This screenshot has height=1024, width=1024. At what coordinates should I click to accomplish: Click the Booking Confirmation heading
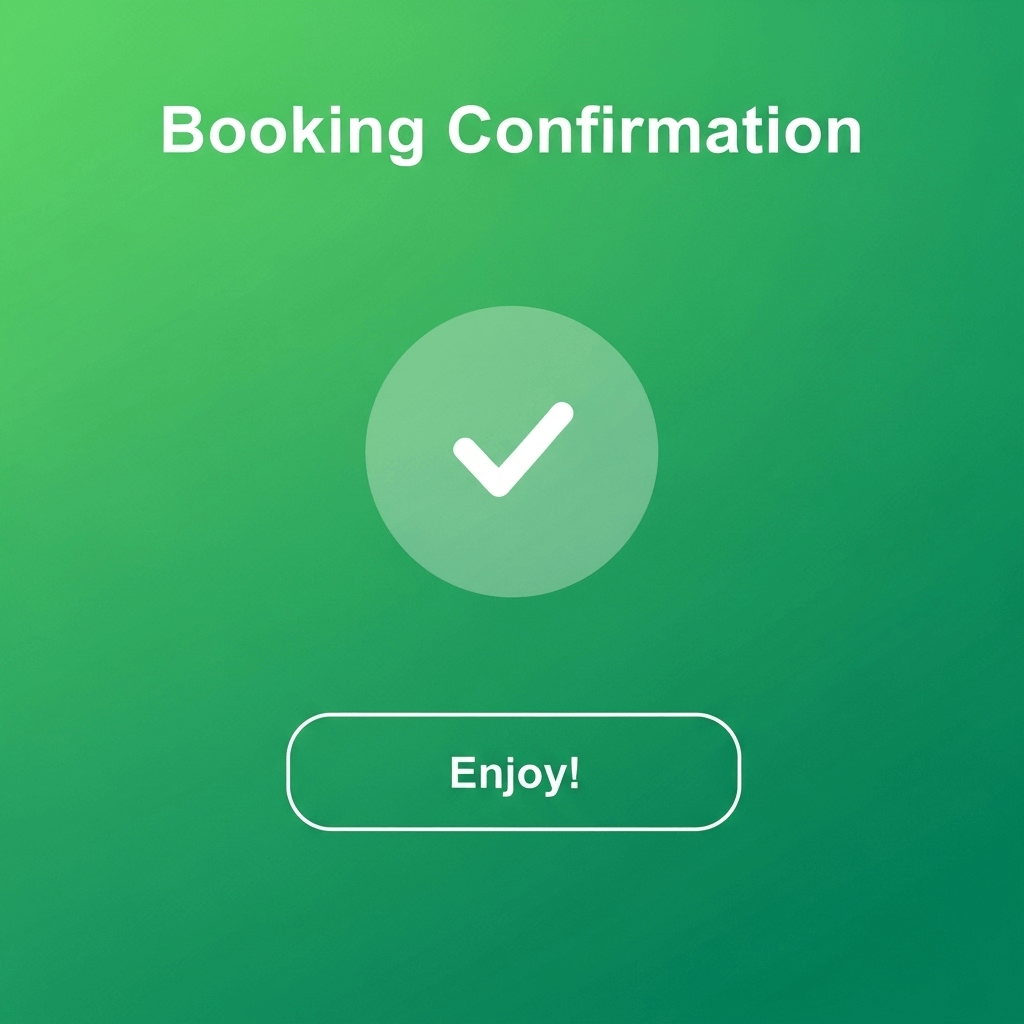511,133
